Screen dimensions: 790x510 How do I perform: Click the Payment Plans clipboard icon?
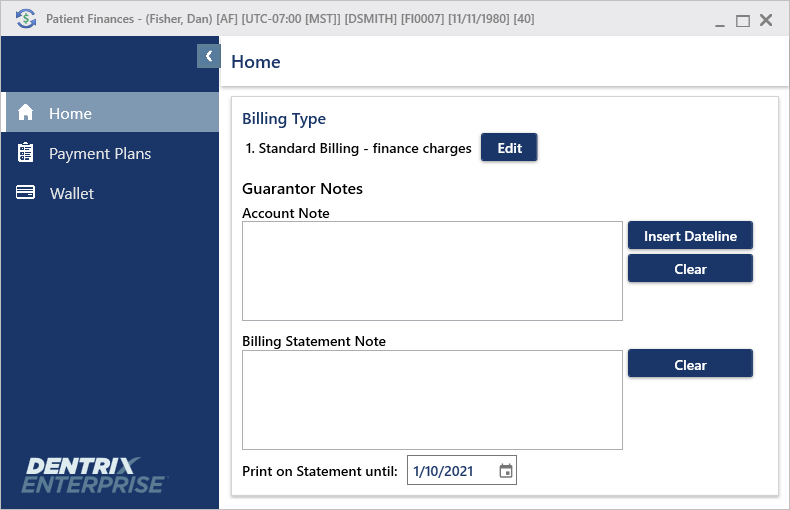26,153
